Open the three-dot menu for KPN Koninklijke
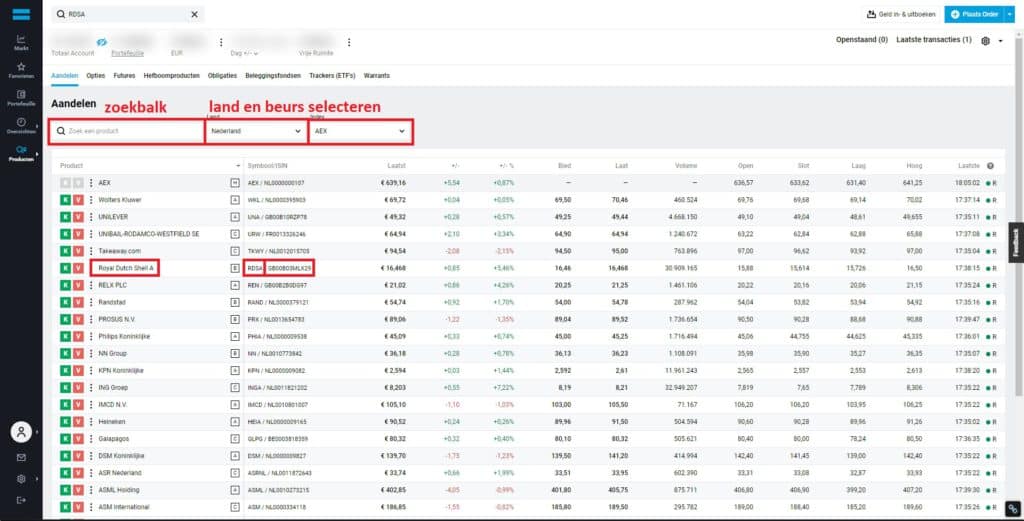 tap(91, 370)
